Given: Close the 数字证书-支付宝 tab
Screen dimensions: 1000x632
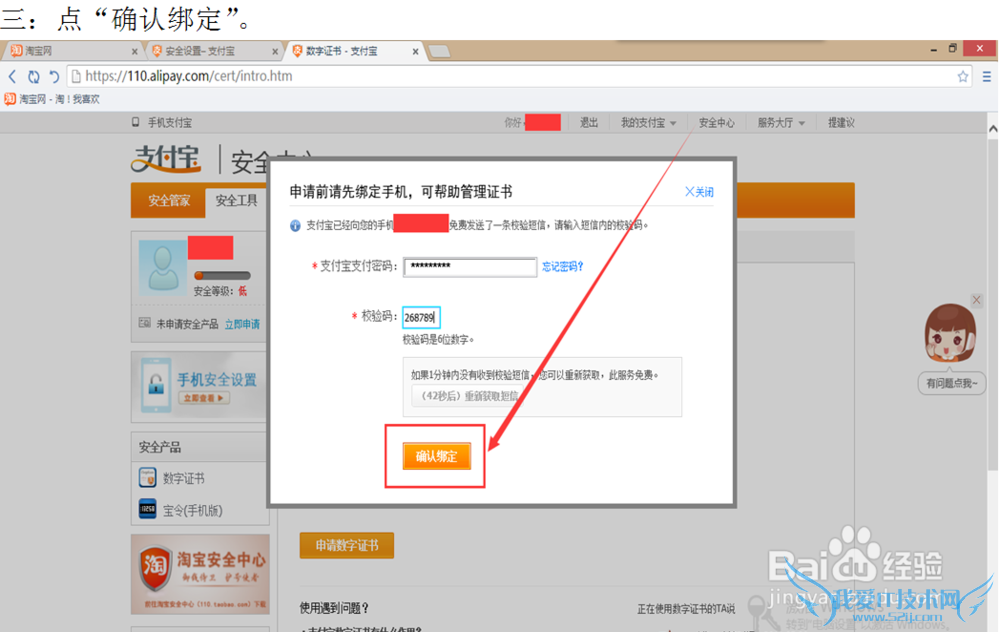Looking at the screenshot, I should [x=415, y=52].
